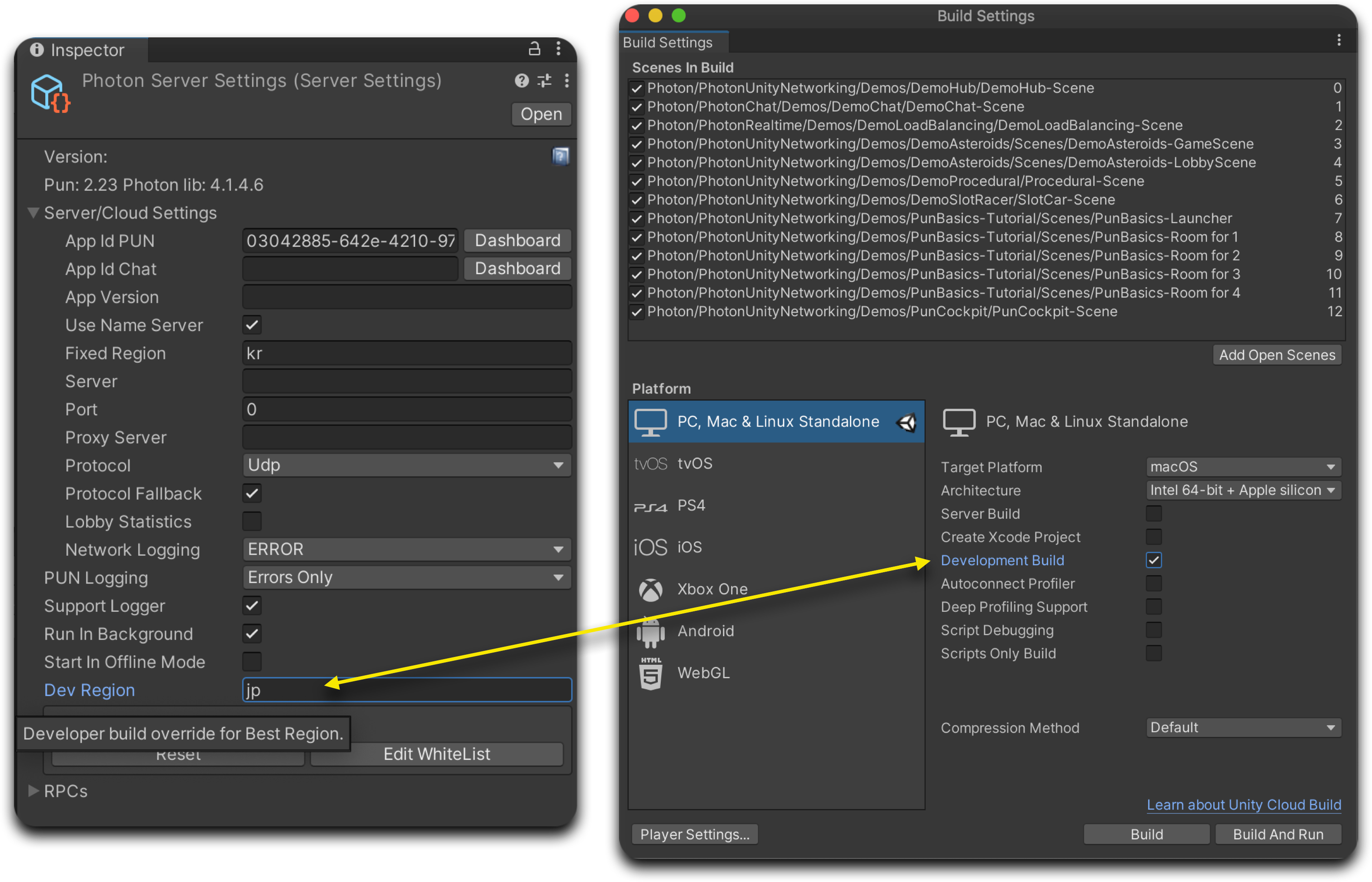1372x882 pixels.
Task: Open Protocol Udp dropdown
Action: tap(407, 465)
